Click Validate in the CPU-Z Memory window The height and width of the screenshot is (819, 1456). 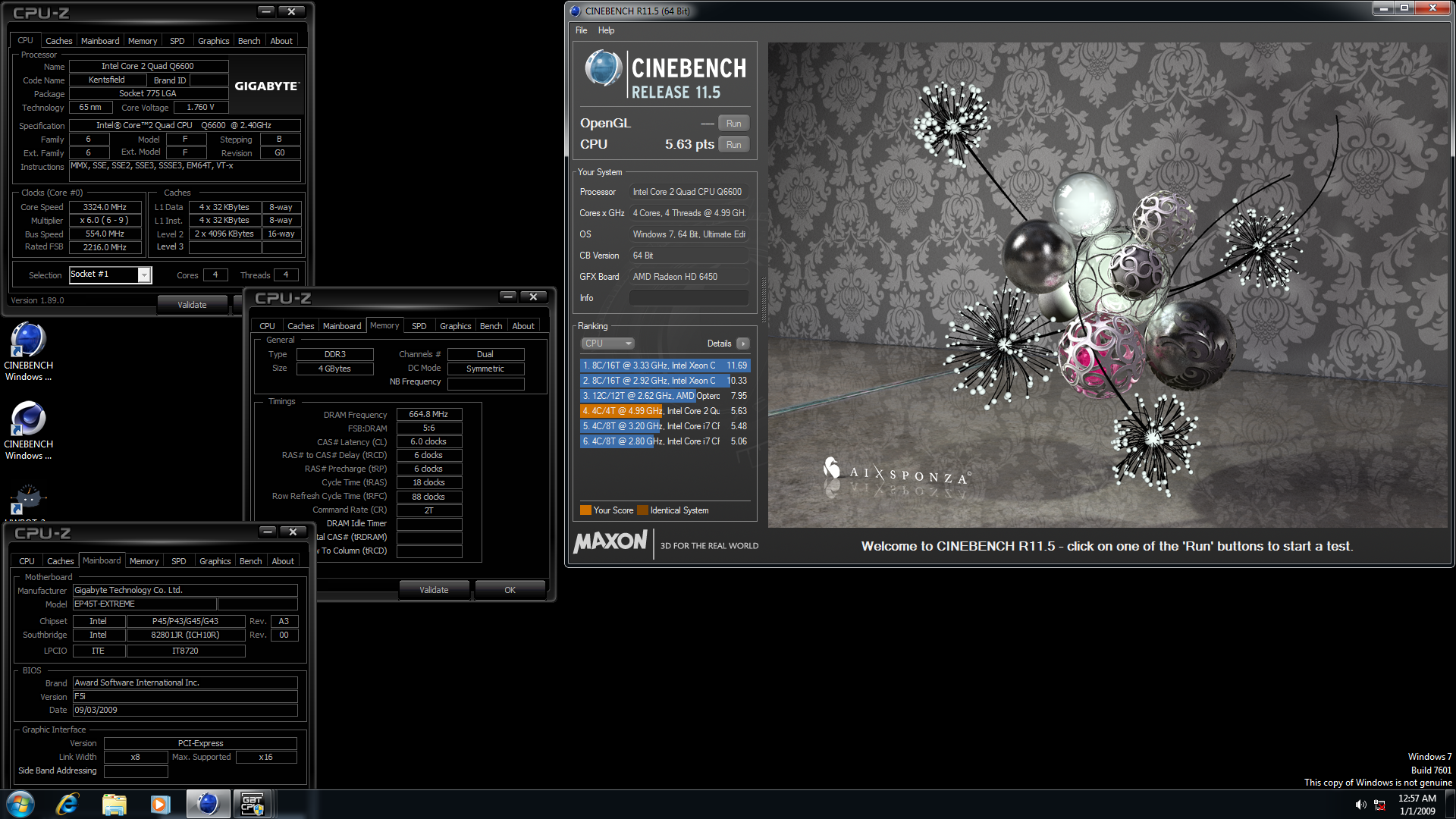[x=434, y=590]
